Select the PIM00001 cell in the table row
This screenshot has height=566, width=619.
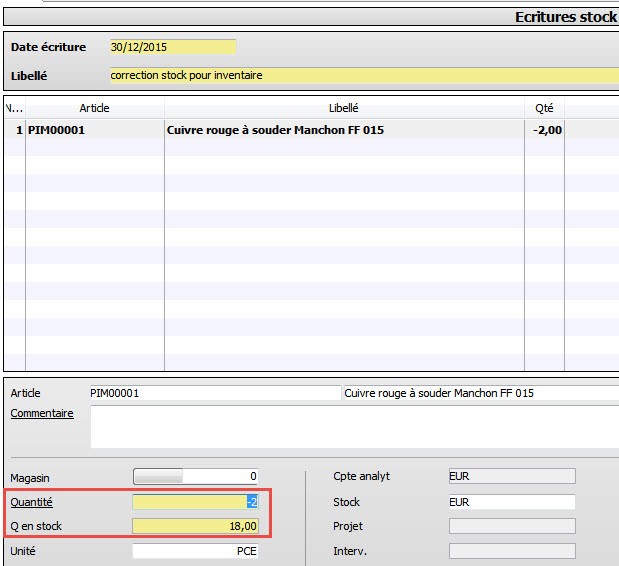pos(94,130)
